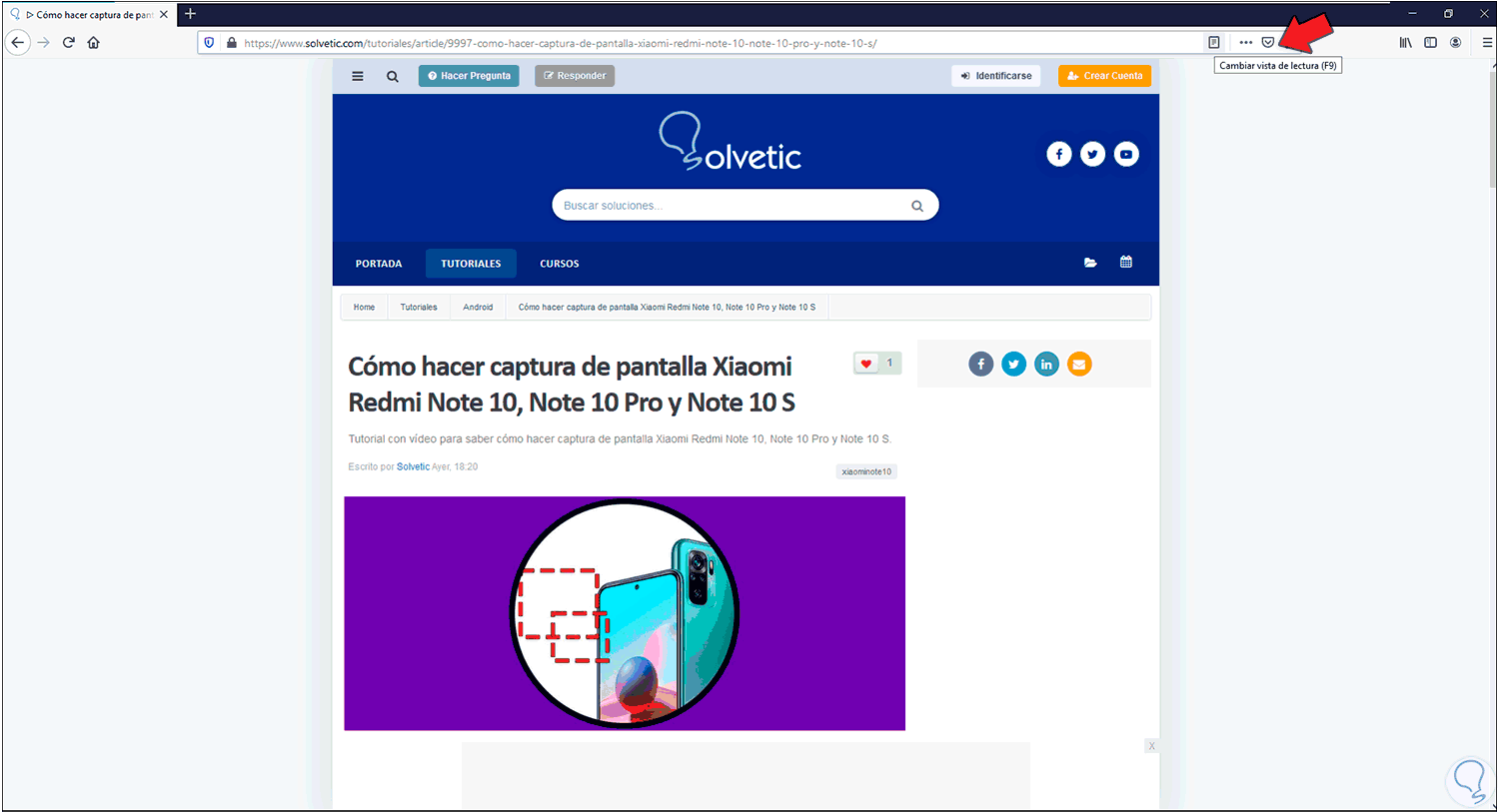
Task: Toggle reader view icon in address bar
Action: 1214,43
